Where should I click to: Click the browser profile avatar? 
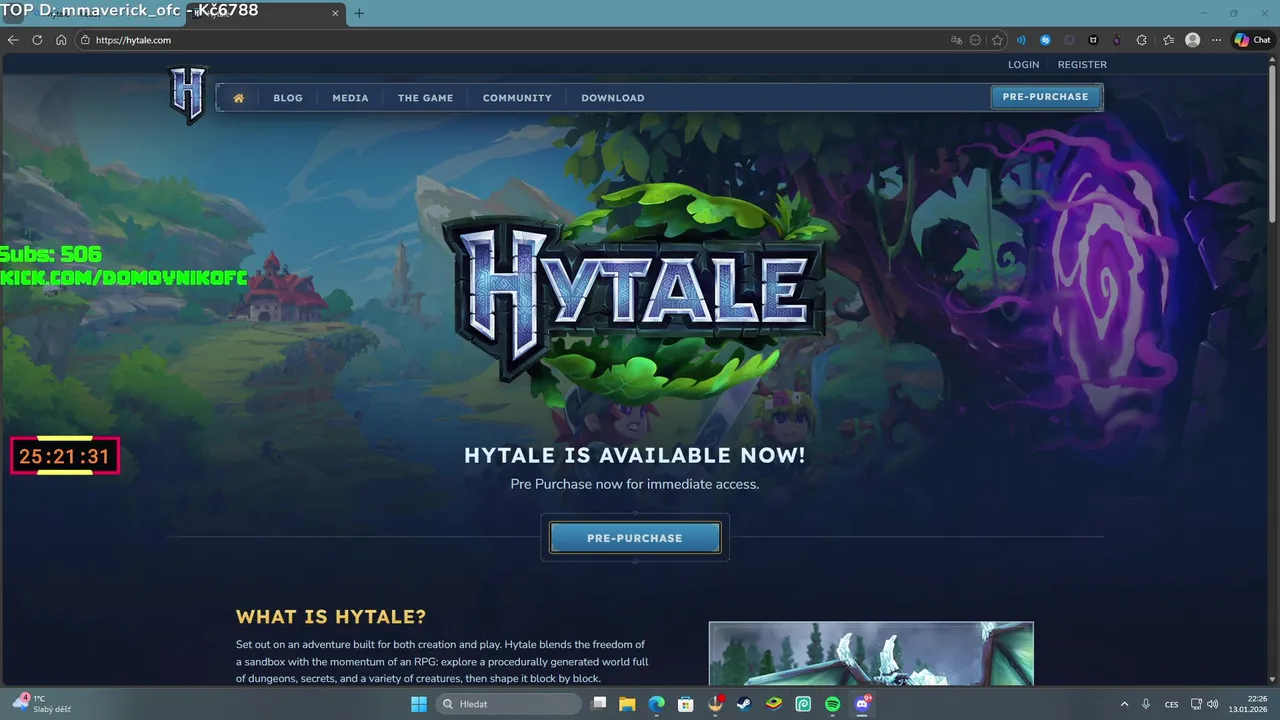pyautogui.click(x=1192, y=40)
